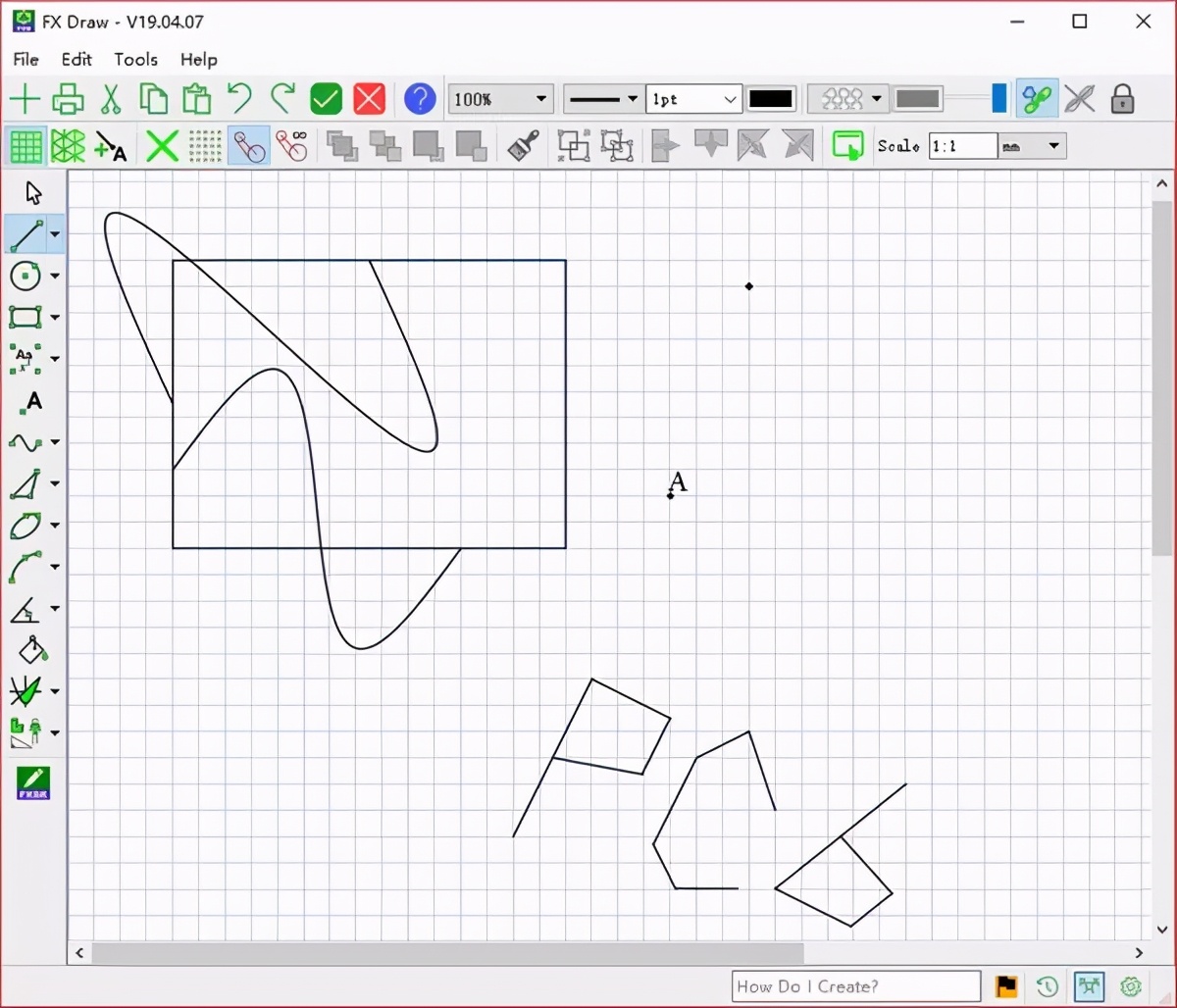Select the text label 'A' tool
The image size is (1177, 1008).
[x=32, y=401]
